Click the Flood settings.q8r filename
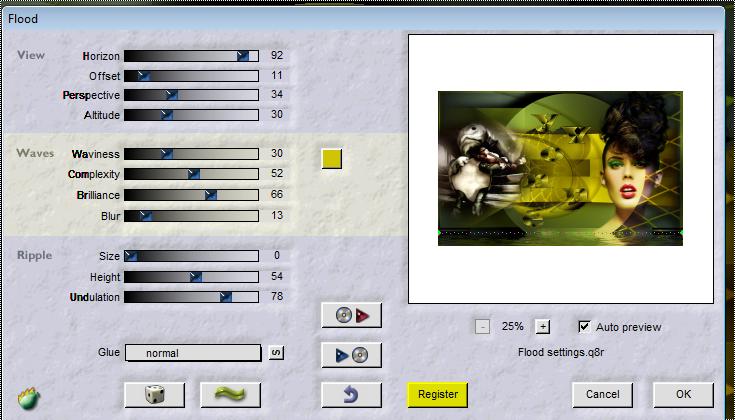 [561, 352]
